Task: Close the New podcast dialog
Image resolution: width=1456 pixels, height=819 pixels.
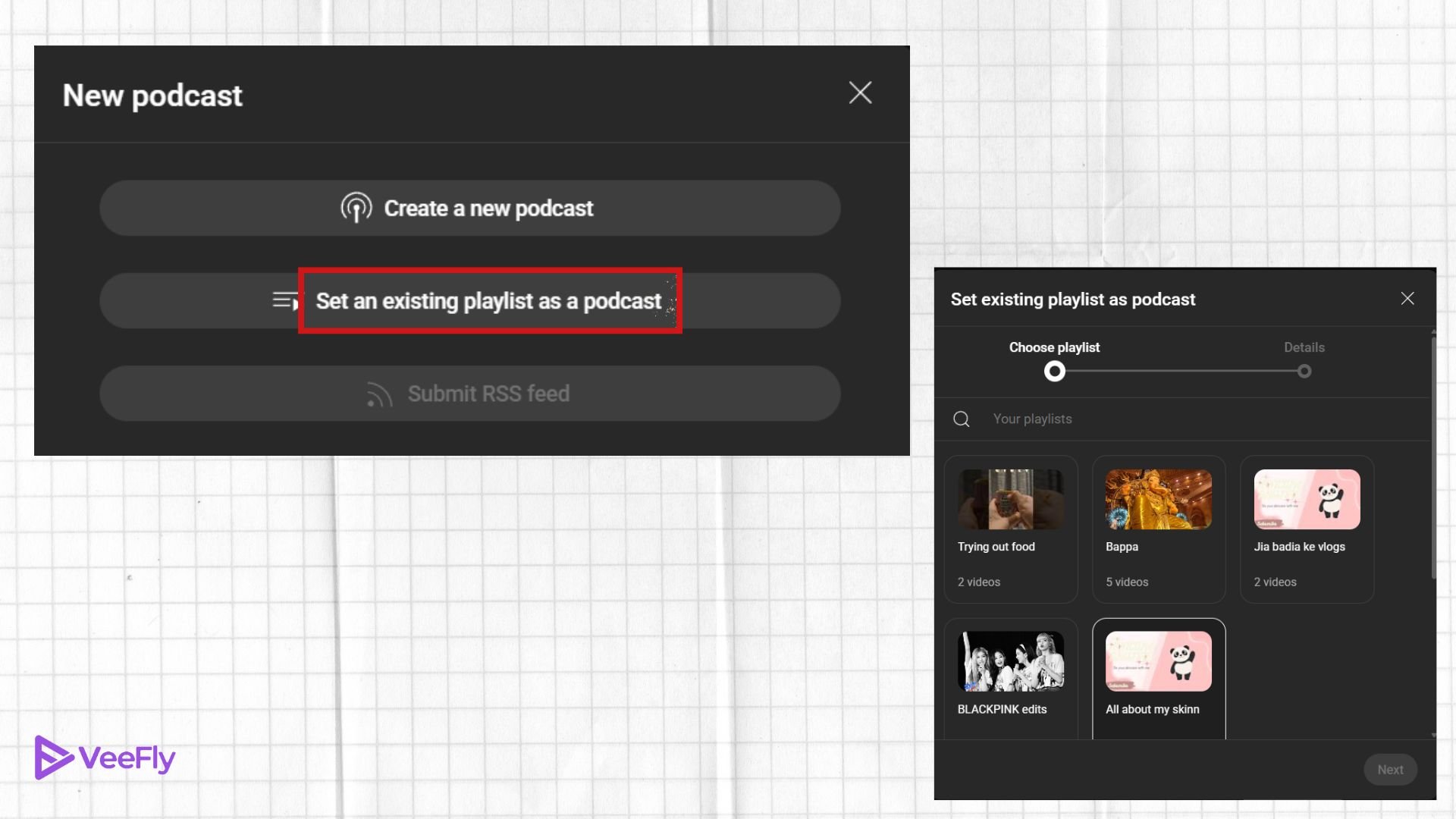Action: [861, 93]
